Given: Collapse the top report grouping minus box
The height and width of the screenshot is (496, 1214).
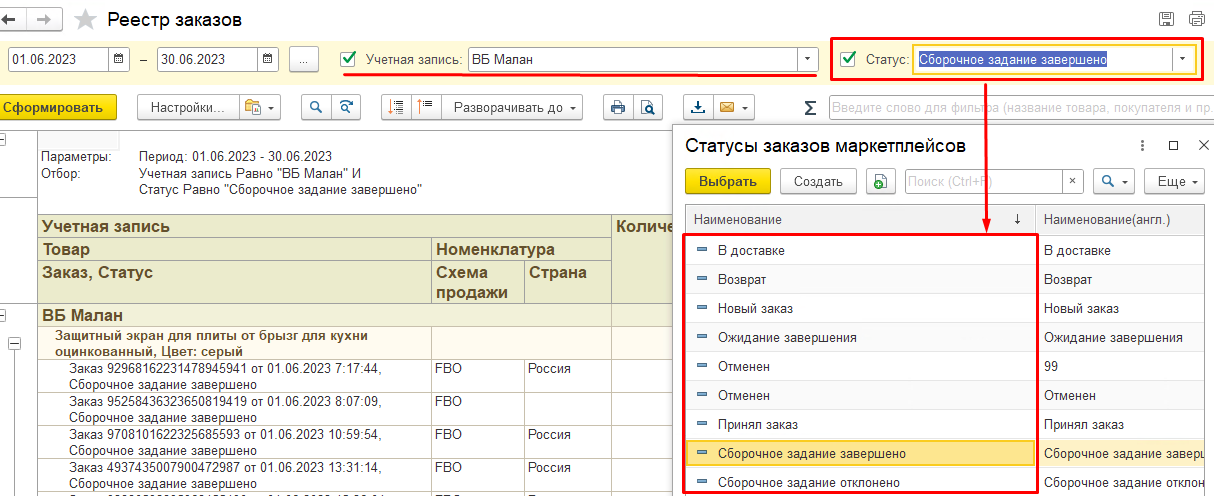Looking at the screenshot, I should pos(3,140).
